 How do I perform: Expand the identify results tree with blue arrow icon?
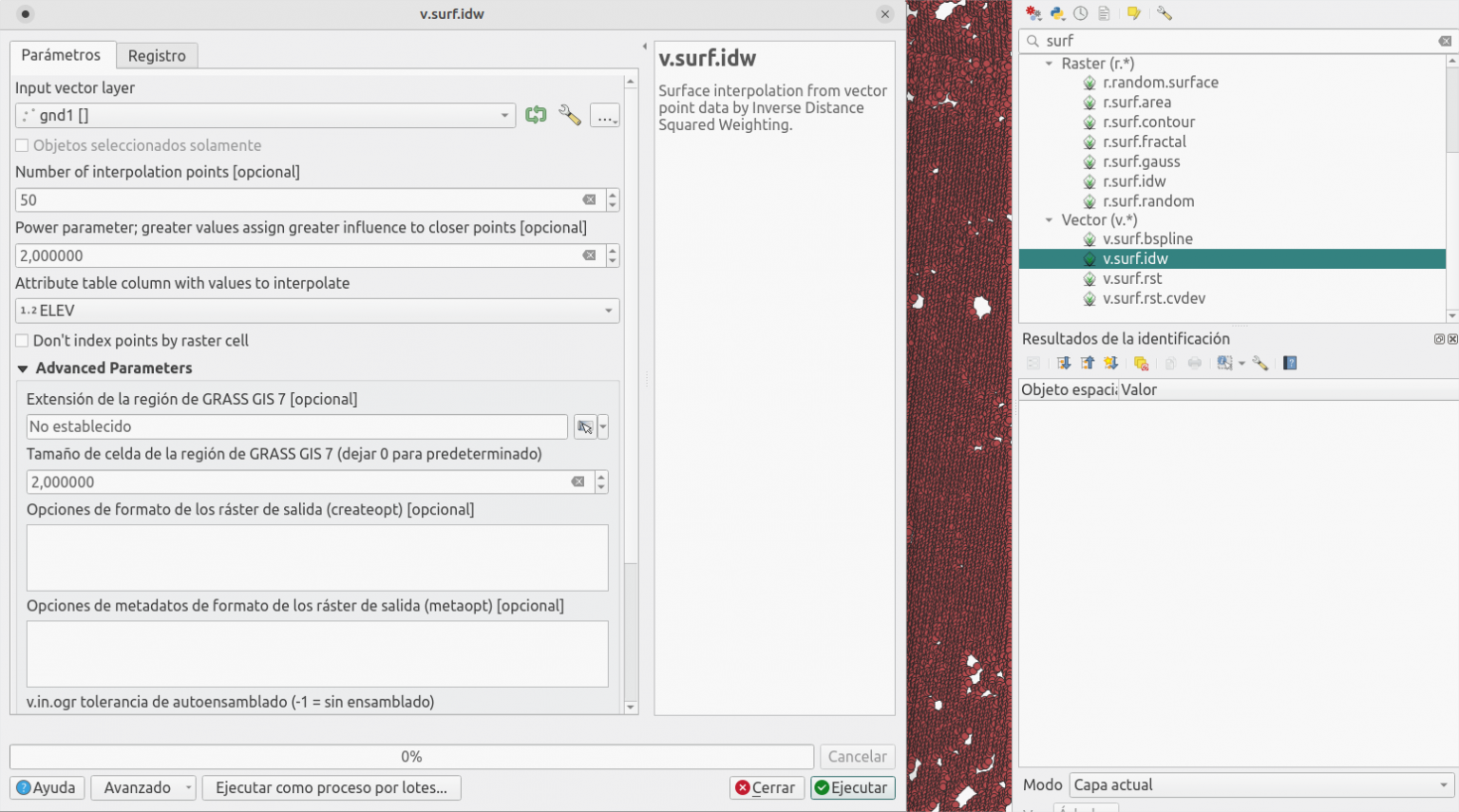click(1065, 363)
